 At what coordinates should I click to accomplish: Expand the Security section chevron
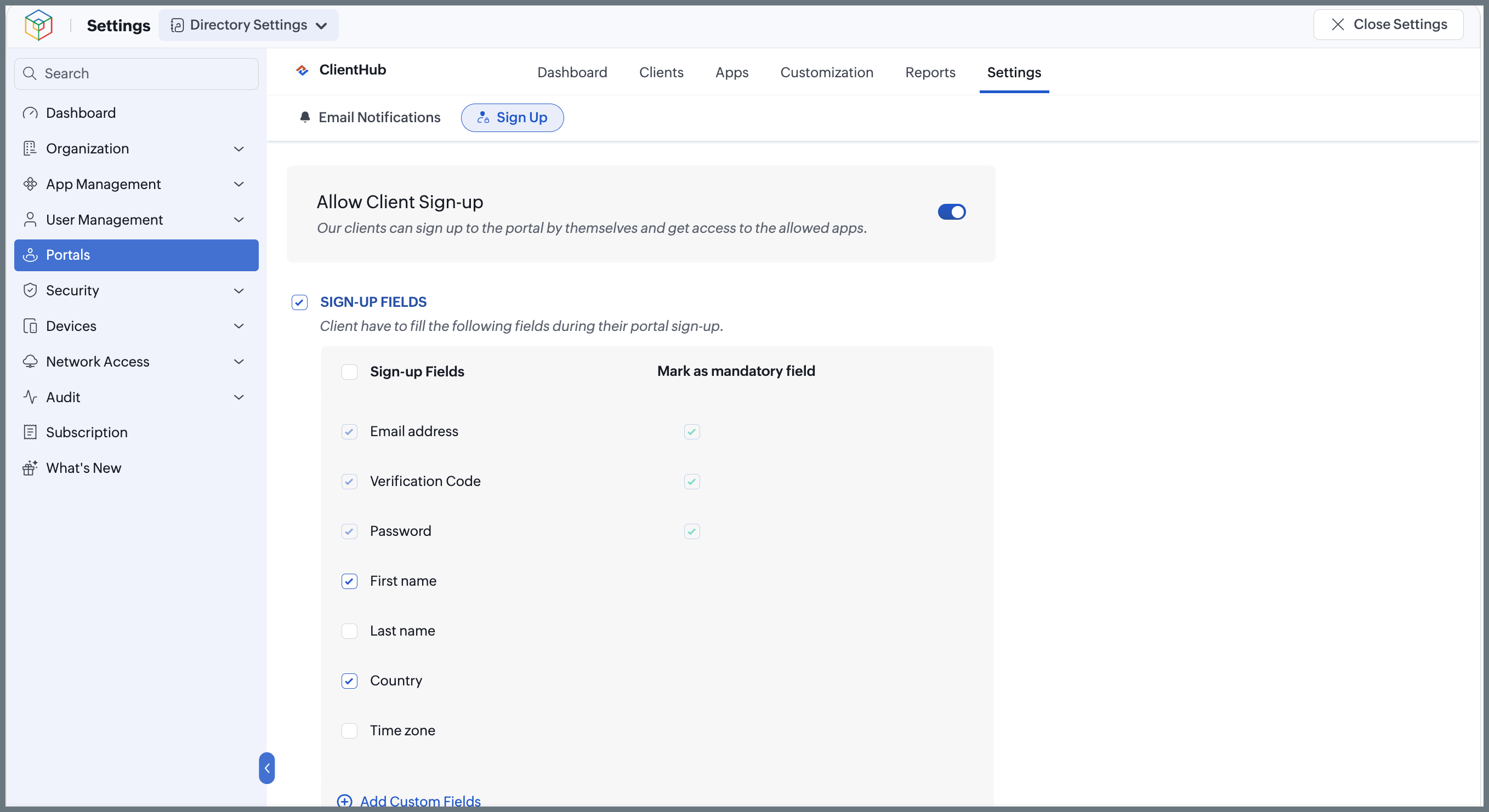pyautogui.click(x=238, y=290)
